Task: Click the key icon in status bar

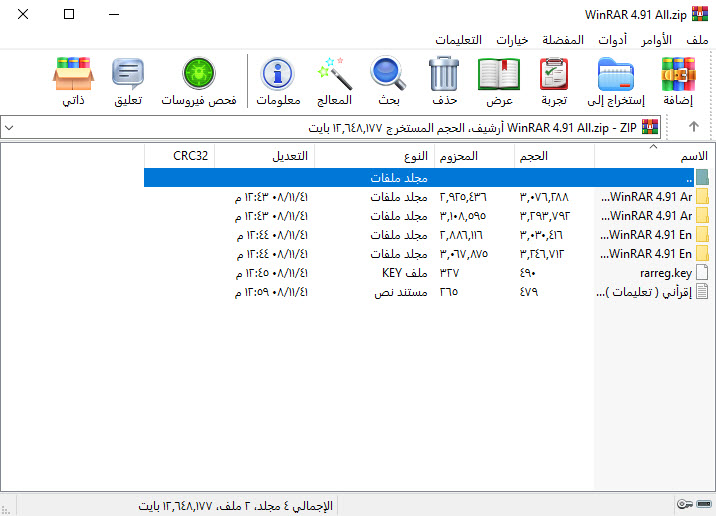Action: [684, 504]
